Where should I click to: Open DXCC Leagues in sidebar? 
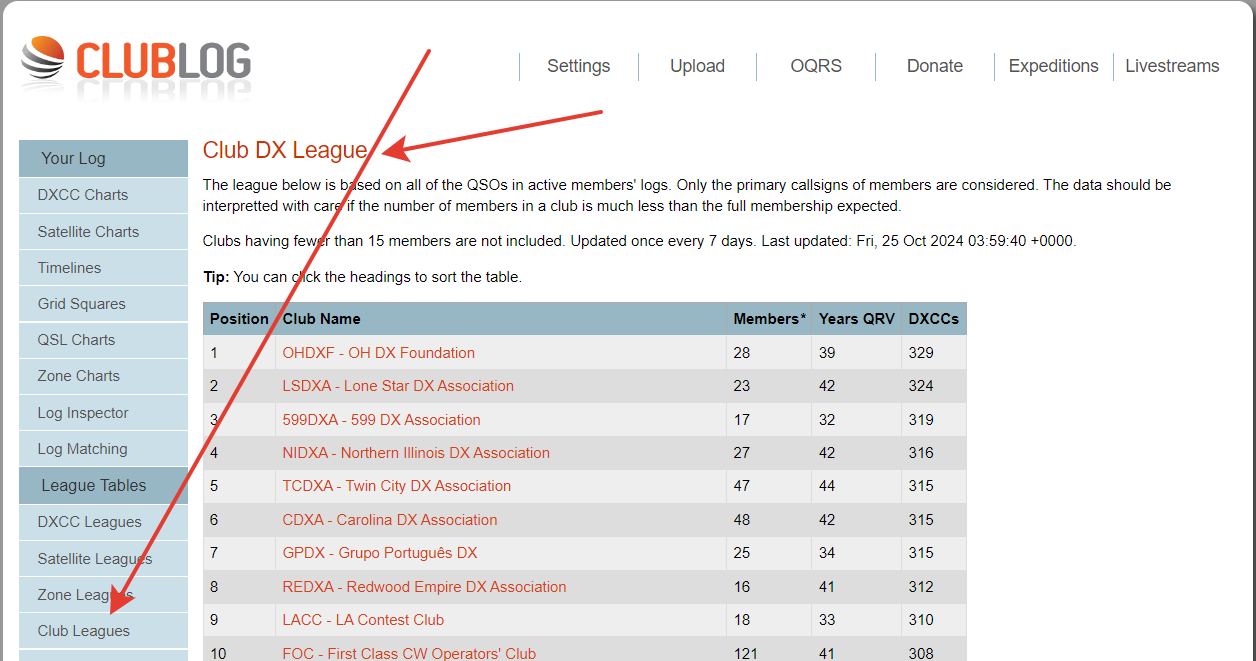tap(103, 522)
